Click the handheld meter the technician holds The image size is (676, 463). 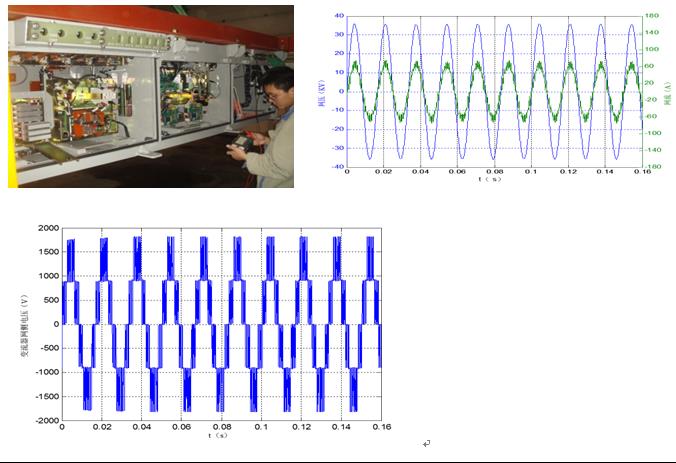click(x=240, y=147)
